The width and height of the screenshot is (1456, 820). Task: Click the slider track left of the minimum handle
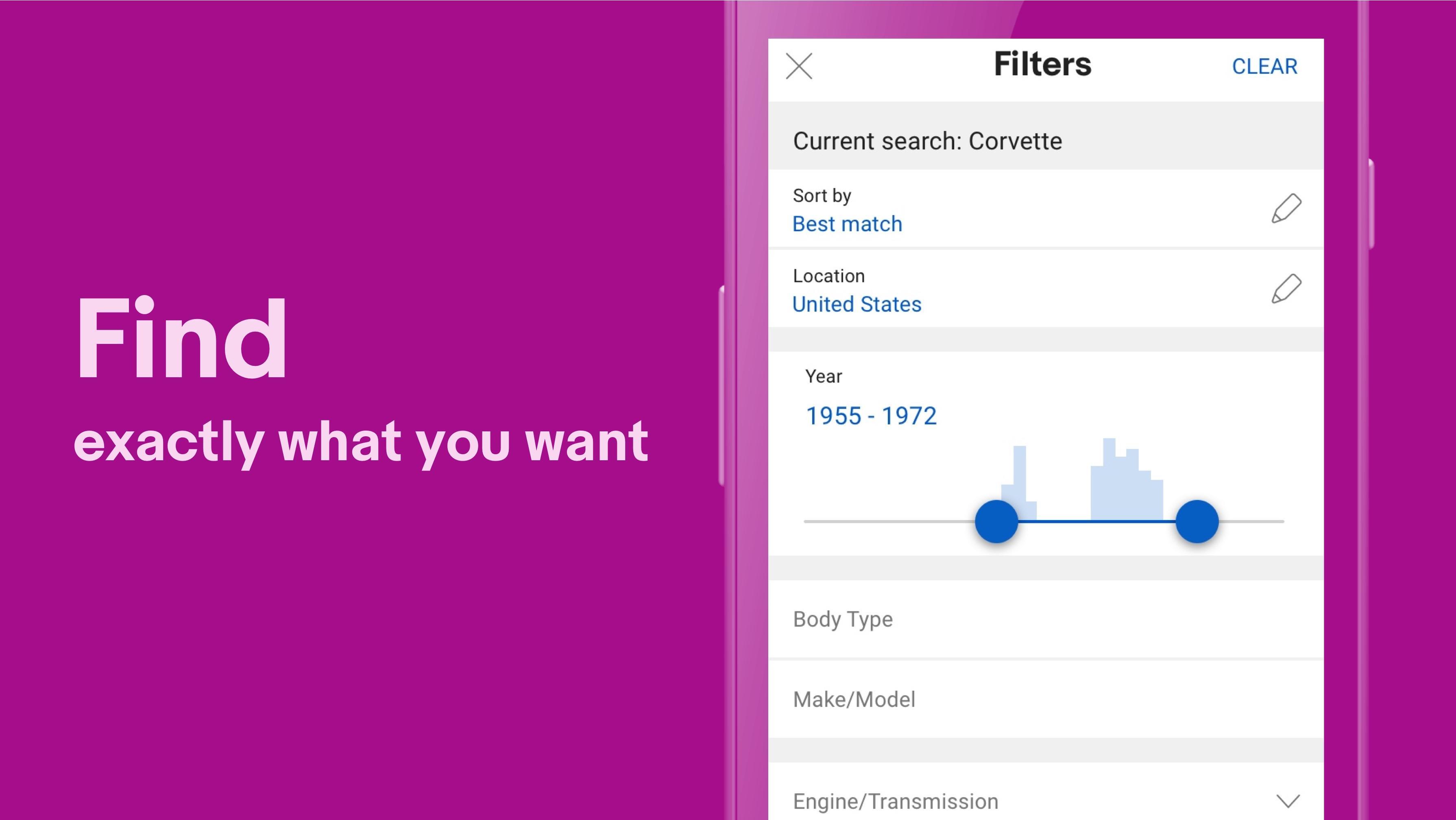tap(889, 521)
